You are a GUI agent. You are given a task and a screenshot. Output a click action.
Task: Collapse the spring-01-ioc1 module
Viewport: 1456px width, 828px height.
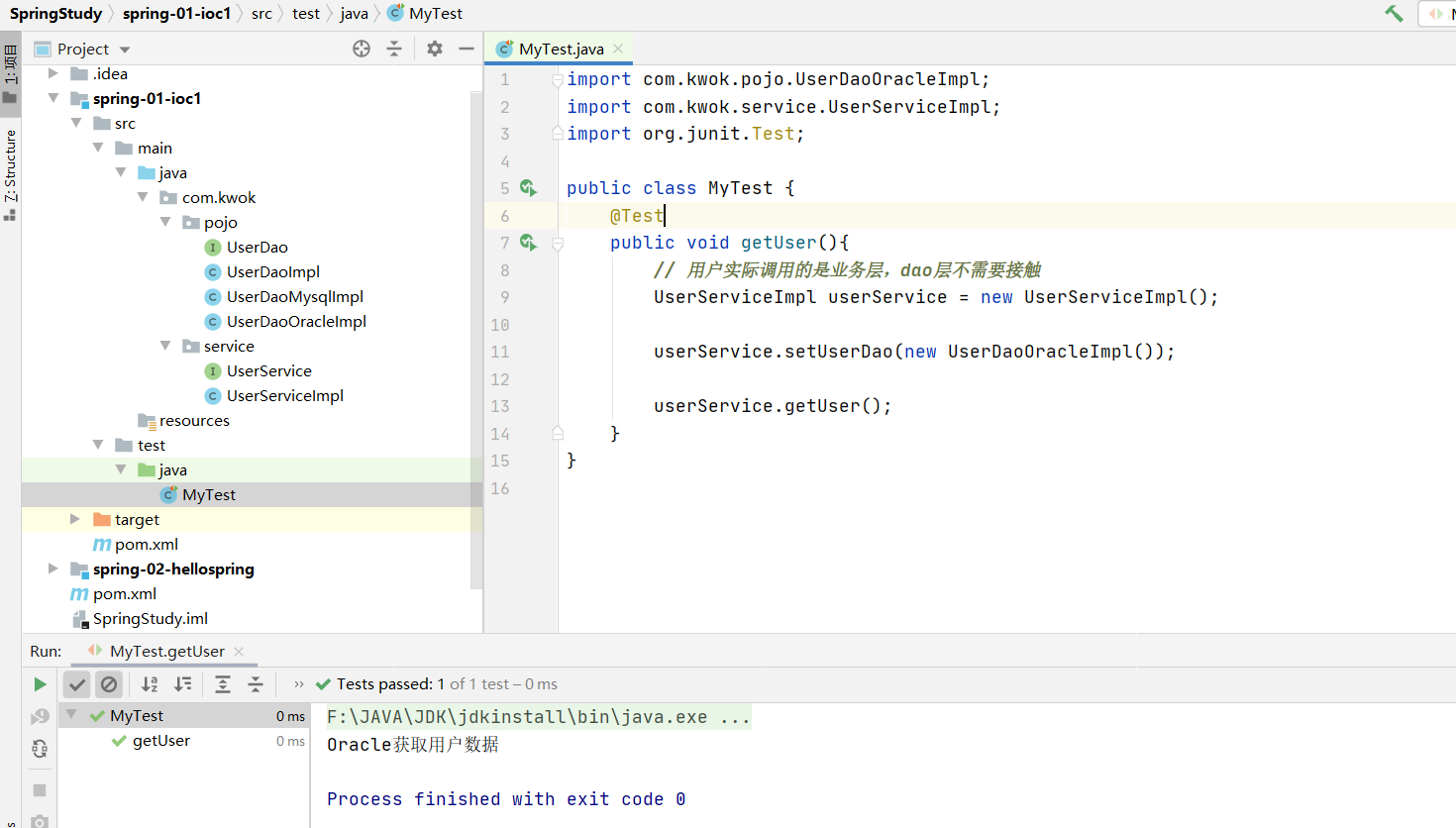[x=53, y=98]
